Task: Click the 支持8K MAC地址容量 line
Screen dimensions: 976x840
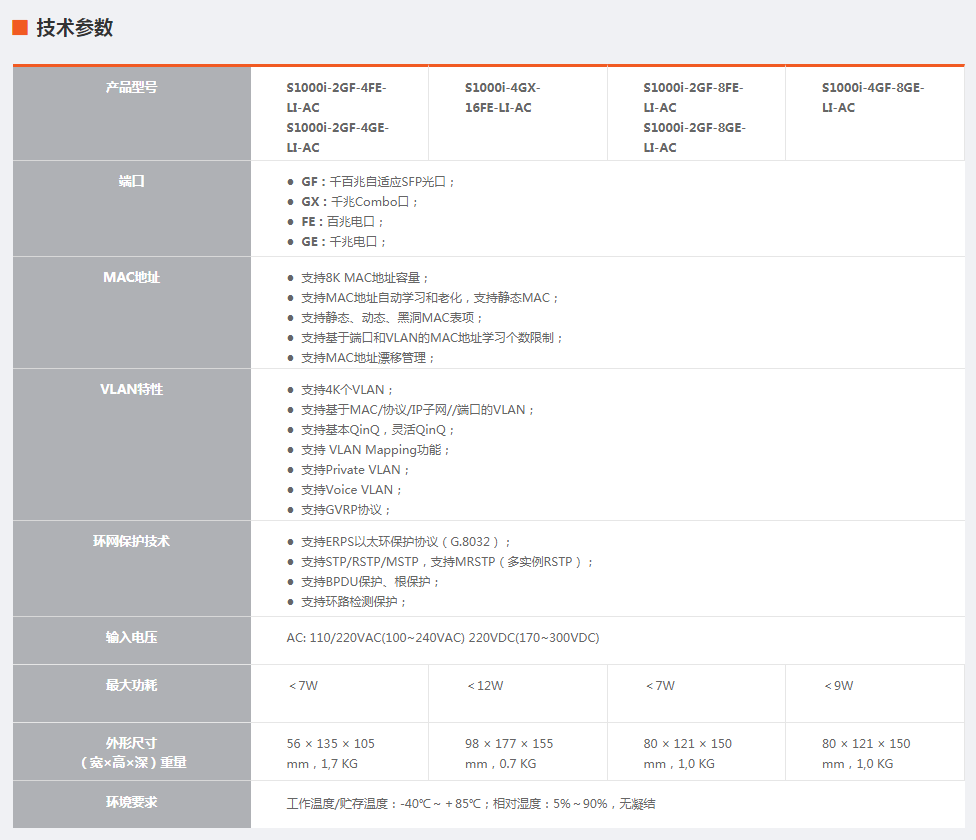Action: coord(365,278)
